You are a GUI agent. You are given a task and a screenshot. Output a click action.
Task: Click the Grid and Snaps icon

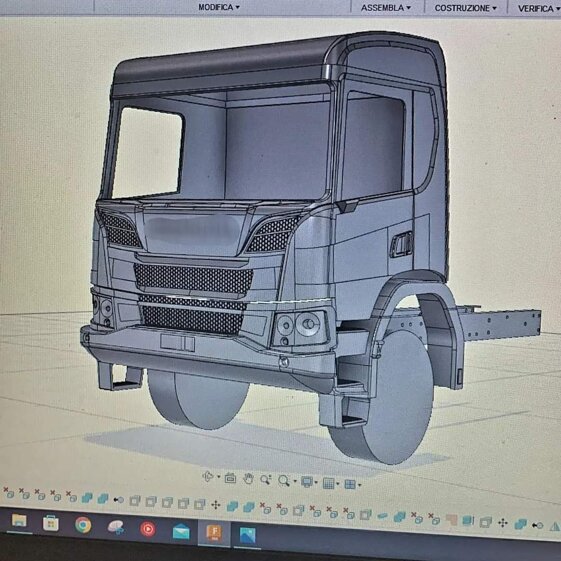point(328,483)
